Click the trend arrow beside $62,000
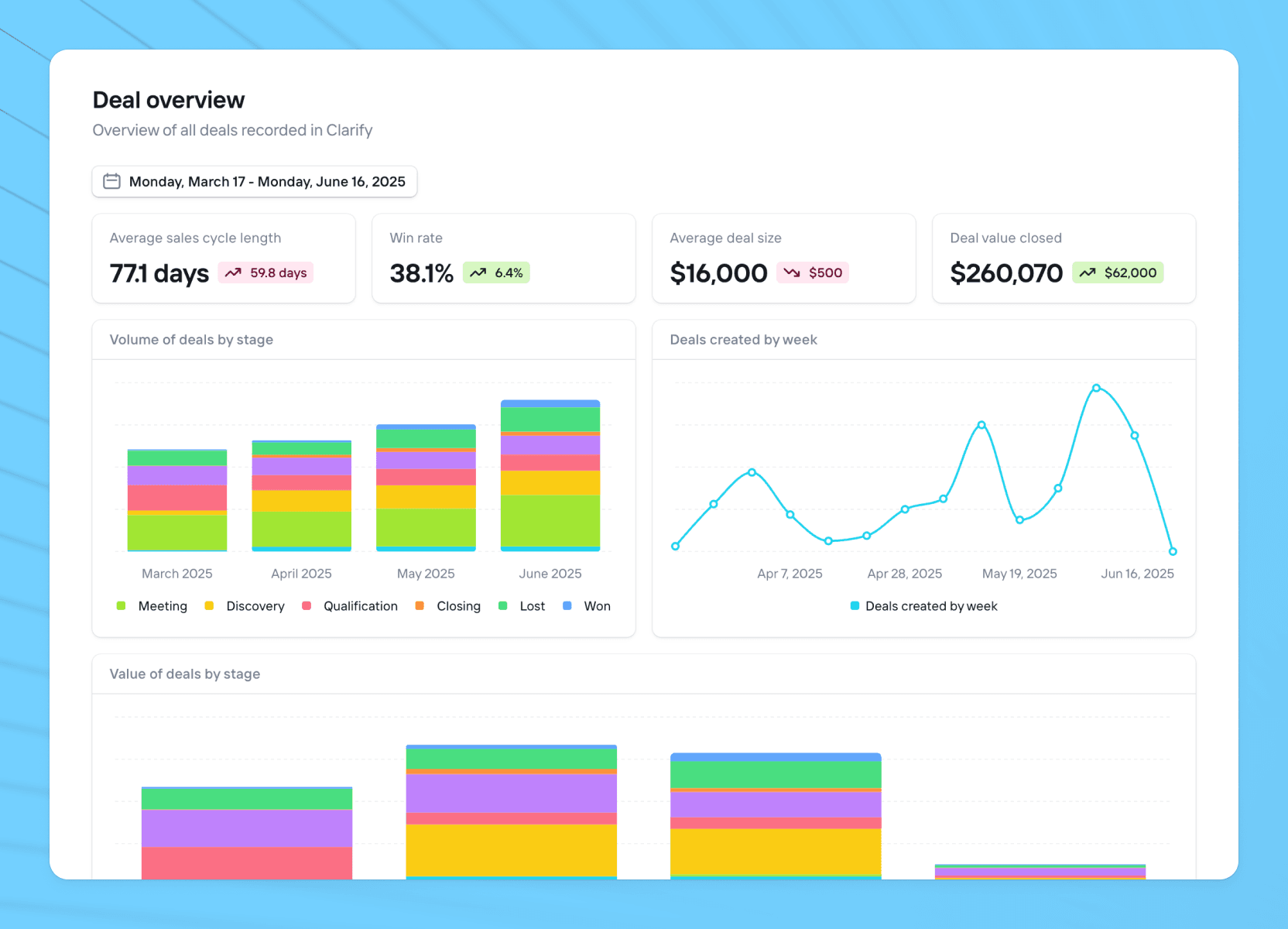This screenshot has height=929, width=1288. click(1088, 273)
